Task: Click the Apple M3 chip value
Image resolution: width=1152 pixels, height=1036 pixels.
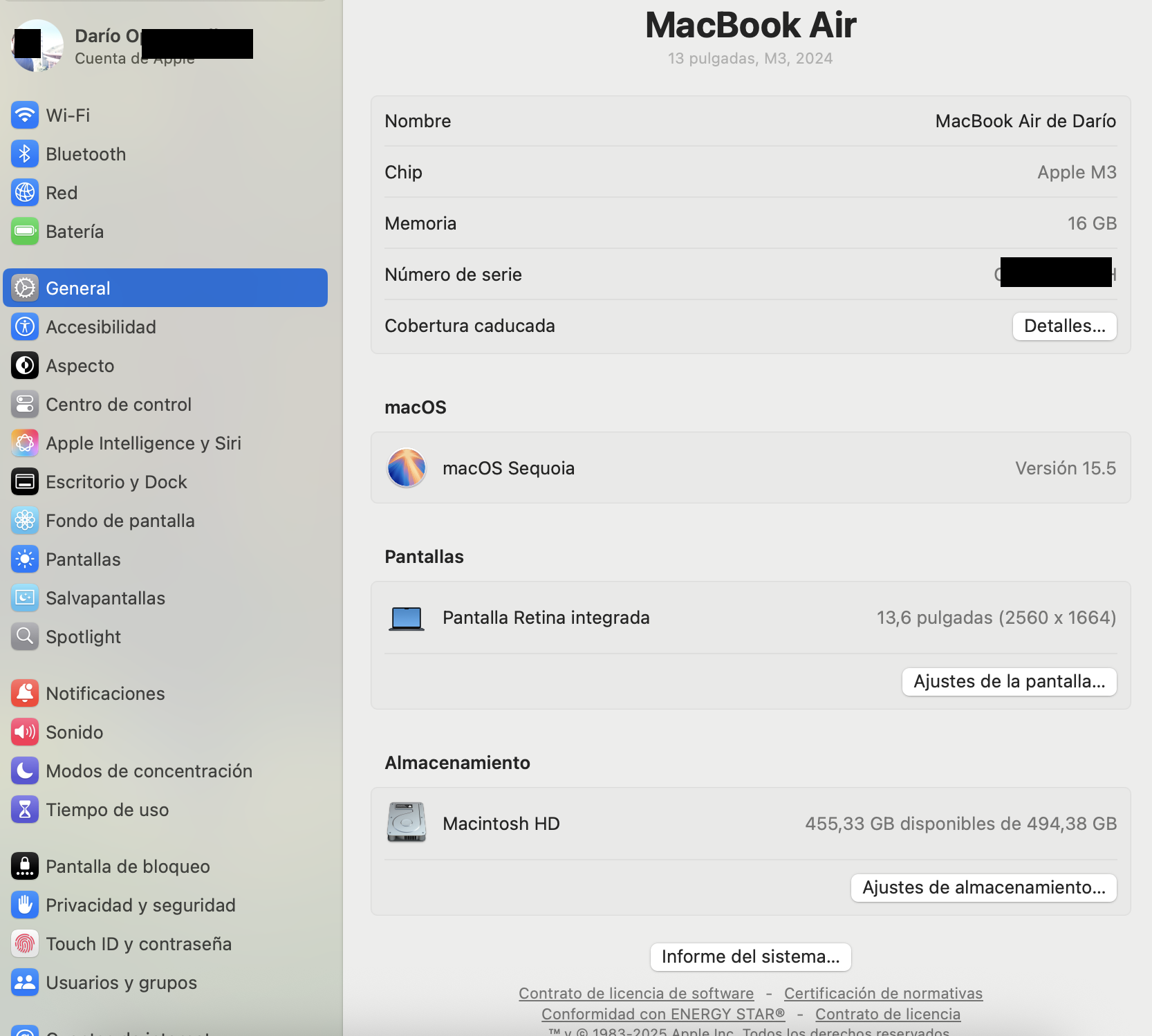Action: point(1077,172)
